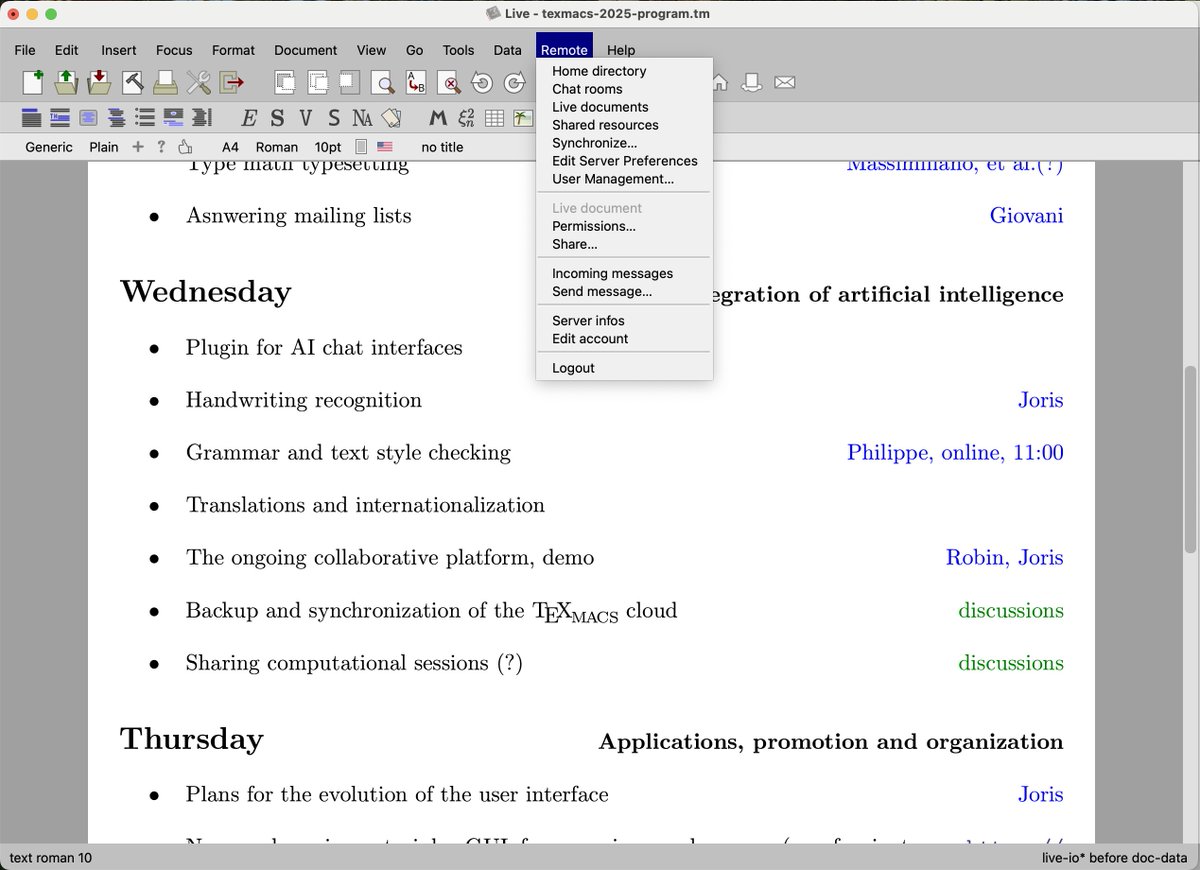Click the TH theorem environment icon
Image resolution: width=1200 pixels, height=870 pixels.
pyautogui.click(x=60, y=118)
